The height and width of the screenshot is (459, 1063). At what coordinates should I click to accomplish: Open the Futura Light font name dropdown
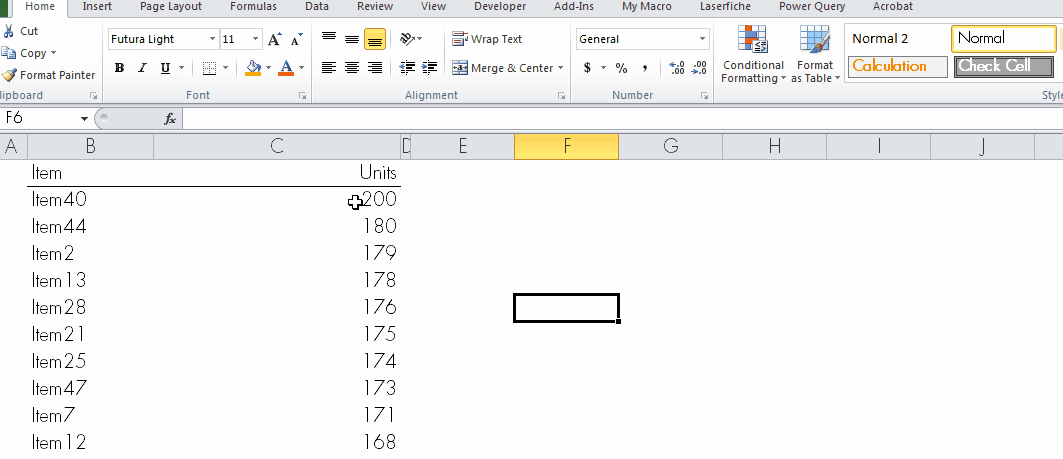[x=212, y=39]
